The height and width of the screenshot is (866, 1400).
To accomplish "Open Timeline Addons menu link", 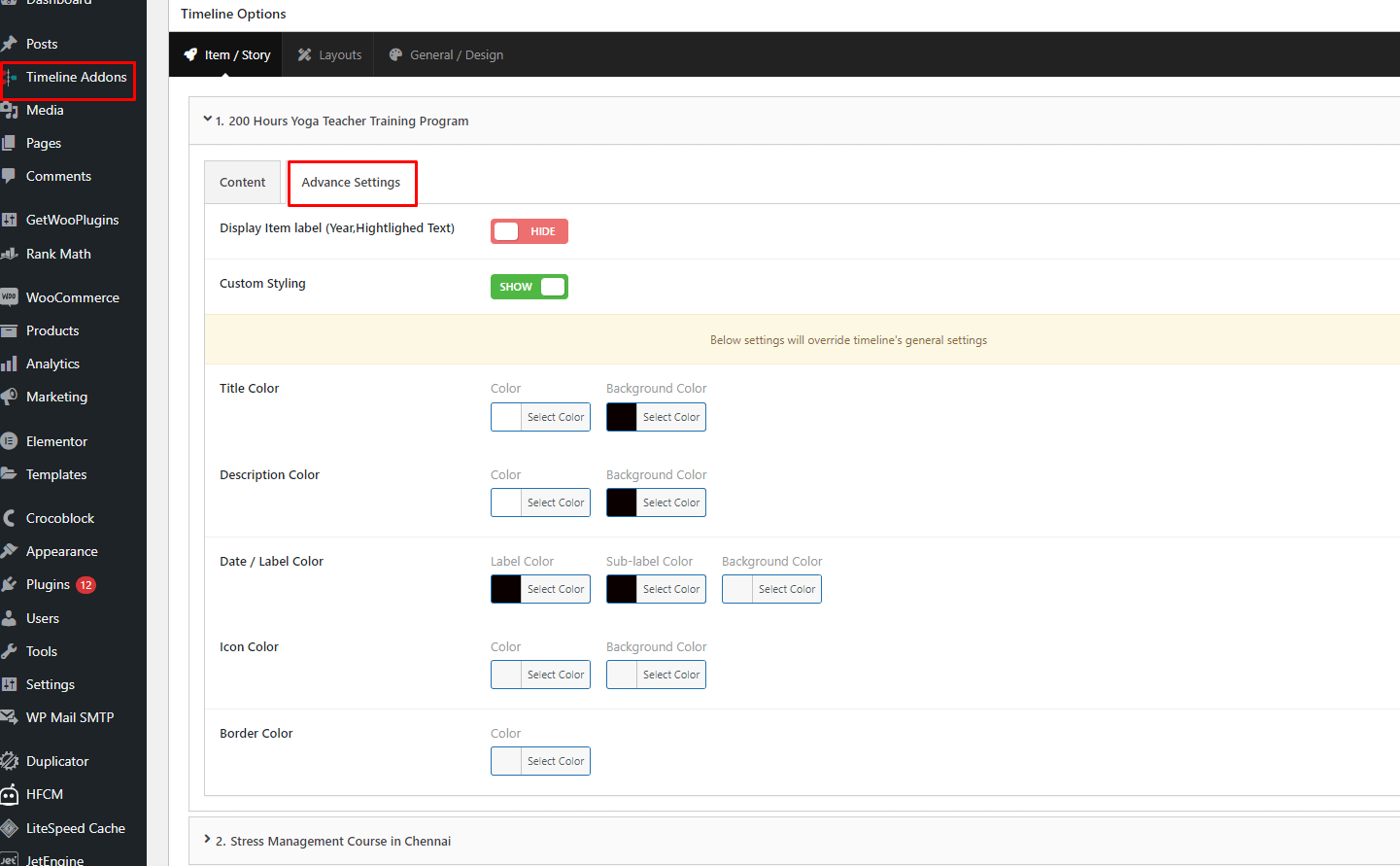I will tap(76, 78).
